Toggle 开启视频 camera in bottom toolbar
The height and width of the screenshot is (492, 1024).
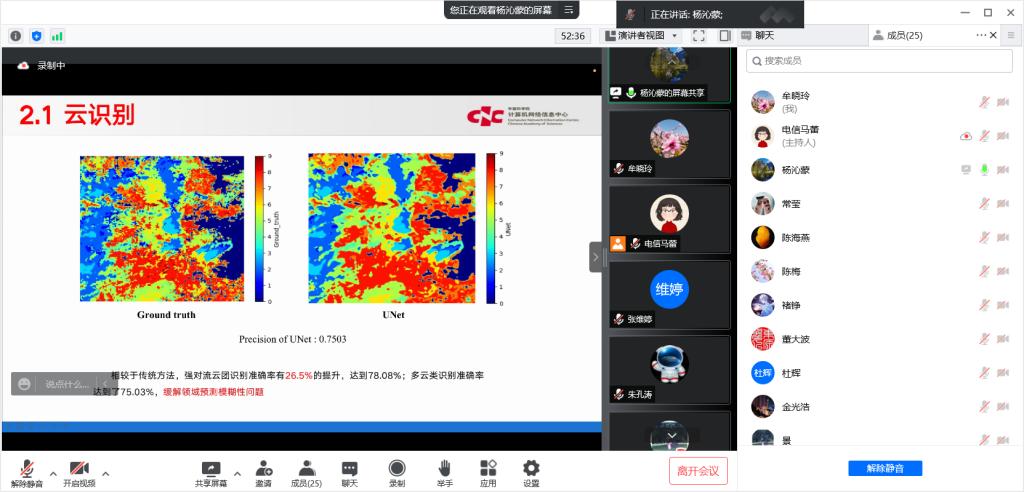[79, 473]
